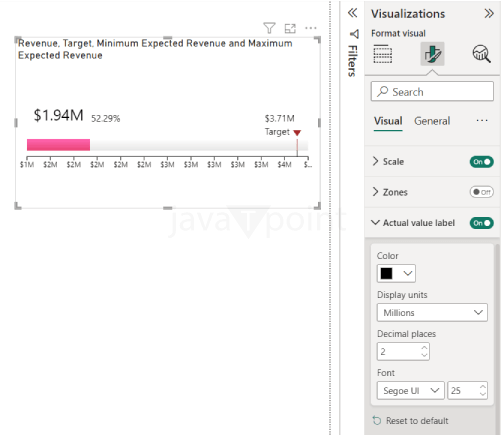Disable the Actual value label switch
Screen dimensions: 501x435
pyautogui.click(x=481, y=223)
